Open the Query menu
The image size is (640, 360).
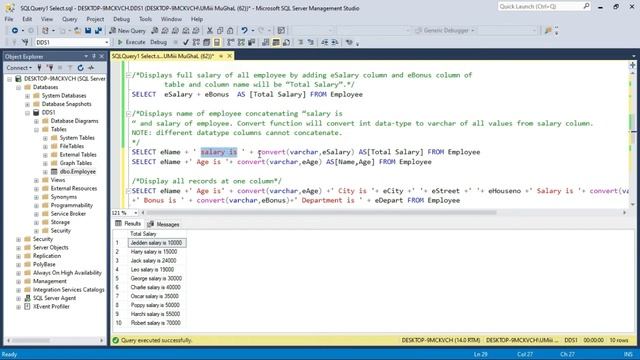point(69,19)
